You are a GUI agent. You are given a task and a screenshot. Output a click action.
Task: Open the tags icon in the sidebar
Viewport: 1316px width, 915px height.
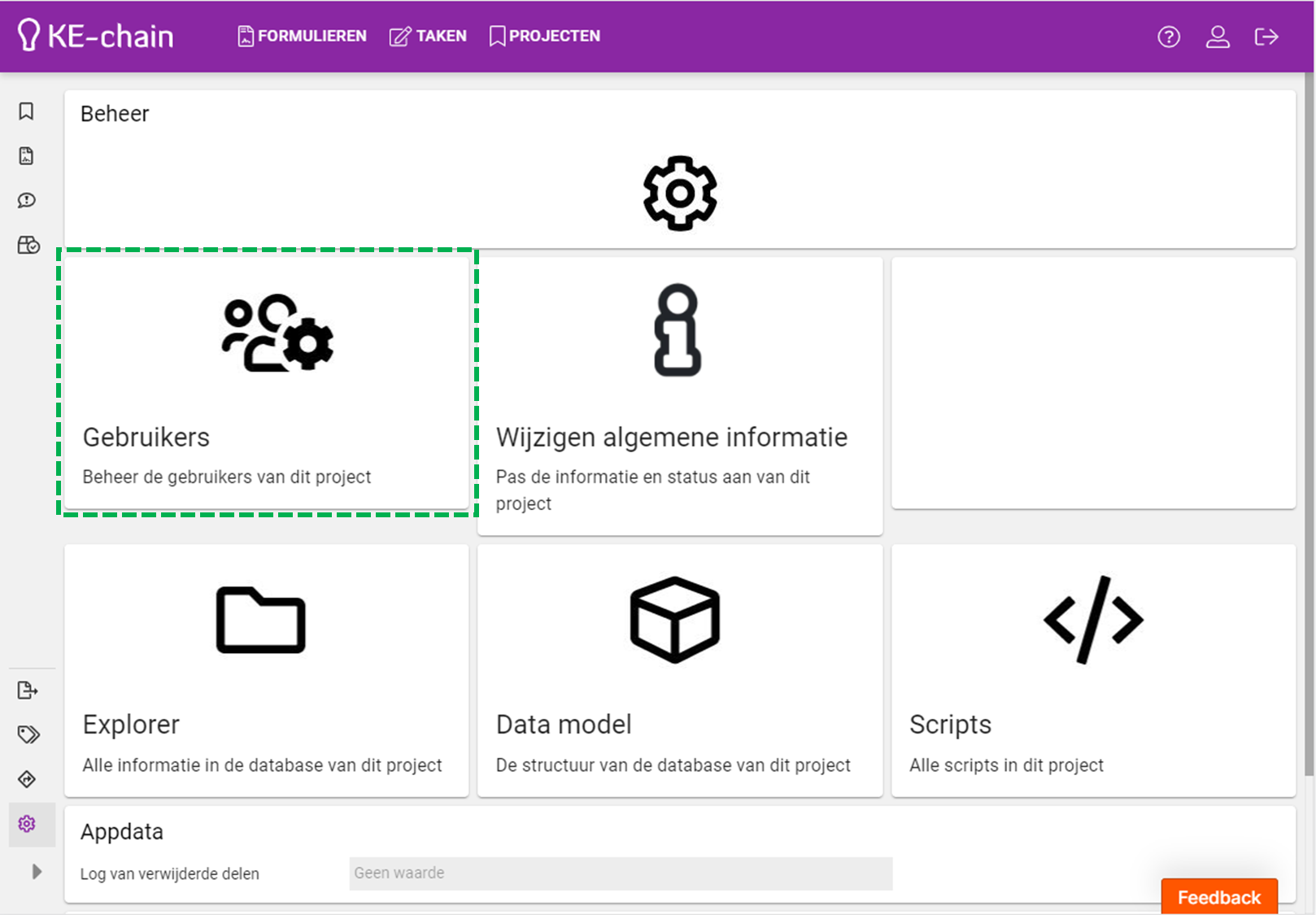pos(28,734)
